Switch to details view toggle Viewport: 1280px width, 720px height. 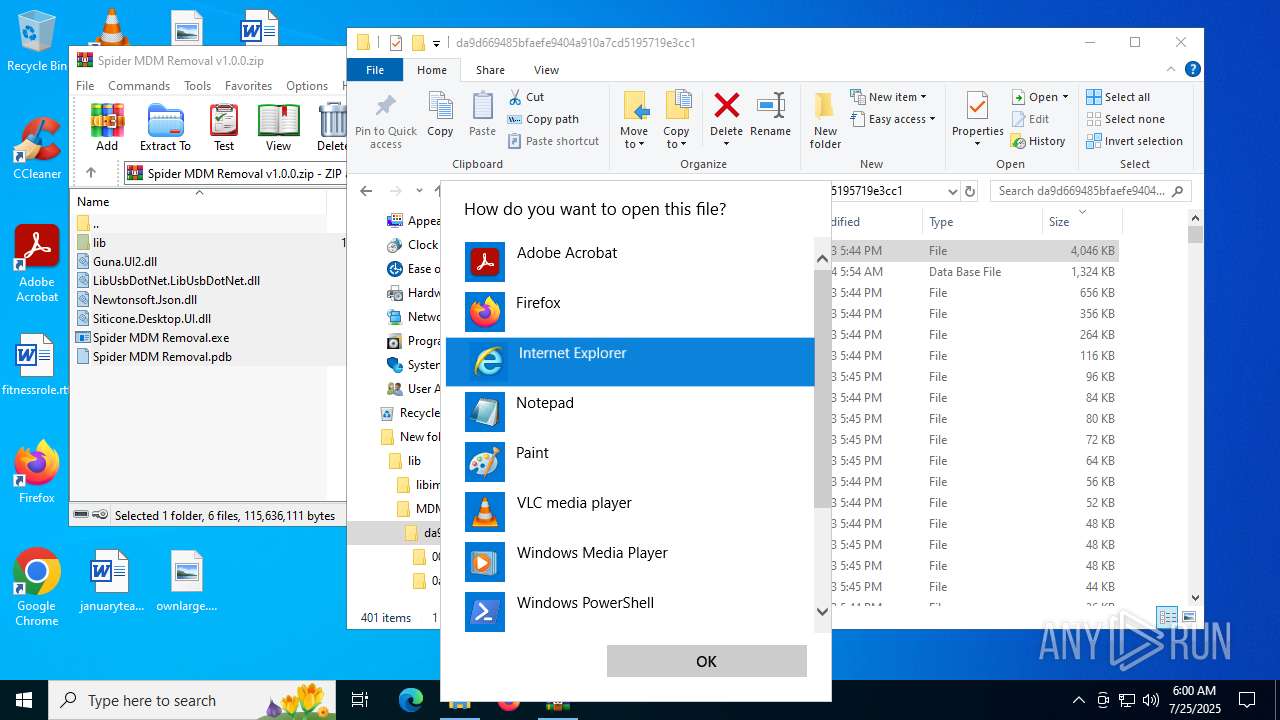1167,617
